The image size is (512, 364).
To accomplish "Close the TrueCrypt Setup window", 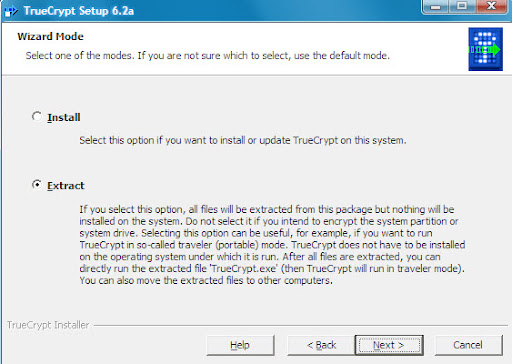I will coord(493,6).
